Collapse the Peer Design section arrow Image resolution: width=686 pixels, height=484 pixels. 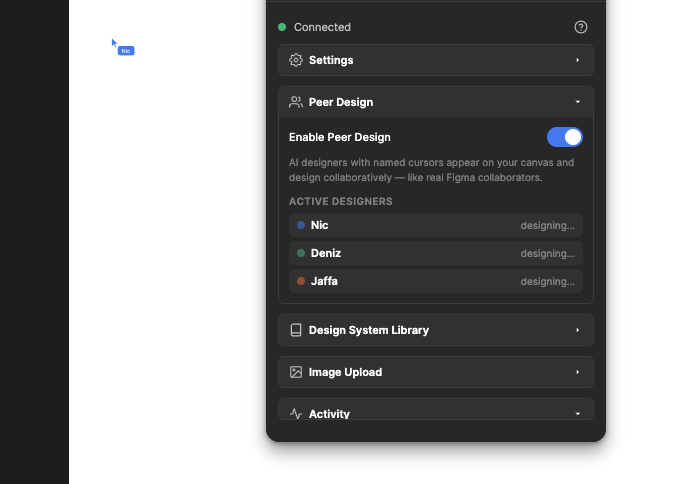tap(578, 102)
